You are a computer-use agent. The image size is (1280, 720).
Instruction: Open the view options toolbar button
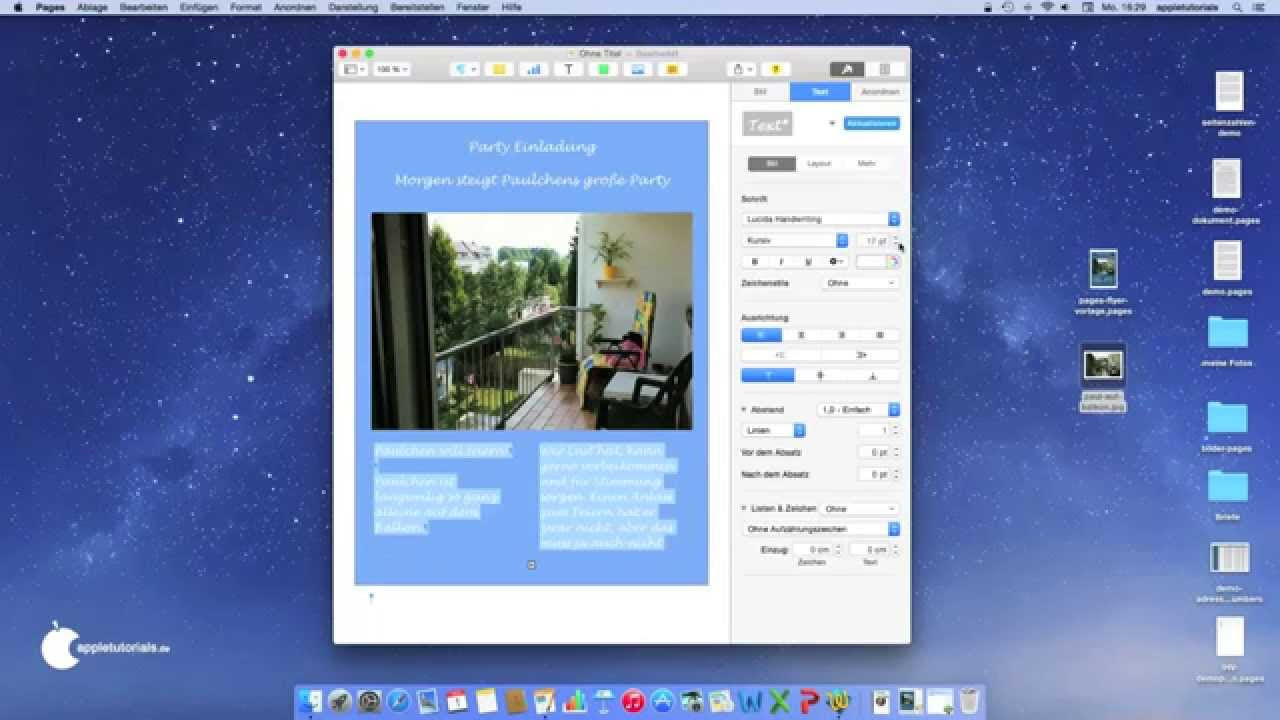click(354, 69)
